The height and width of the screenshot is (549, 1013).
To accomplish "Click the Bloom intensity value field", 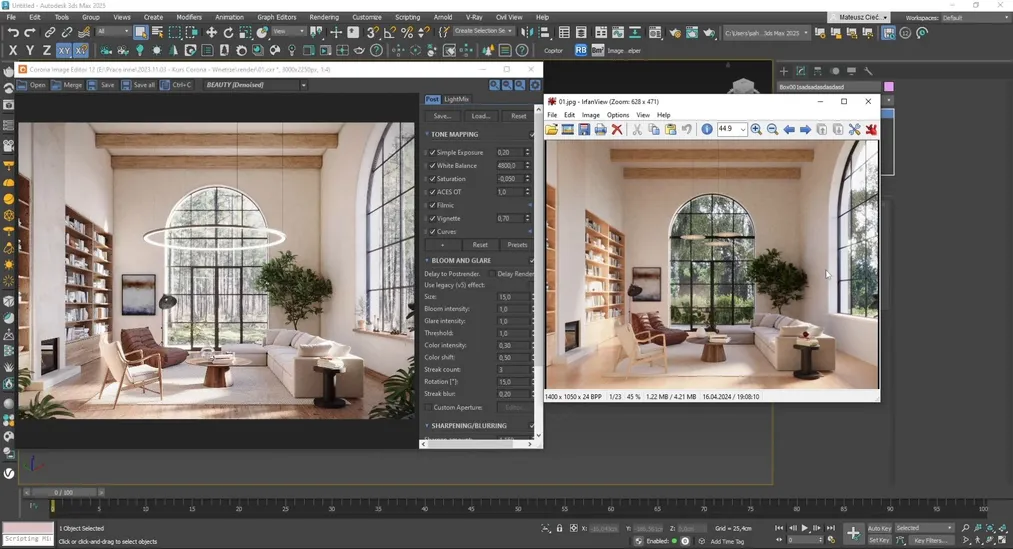I will pyautogui.click(x=510, y=309).
